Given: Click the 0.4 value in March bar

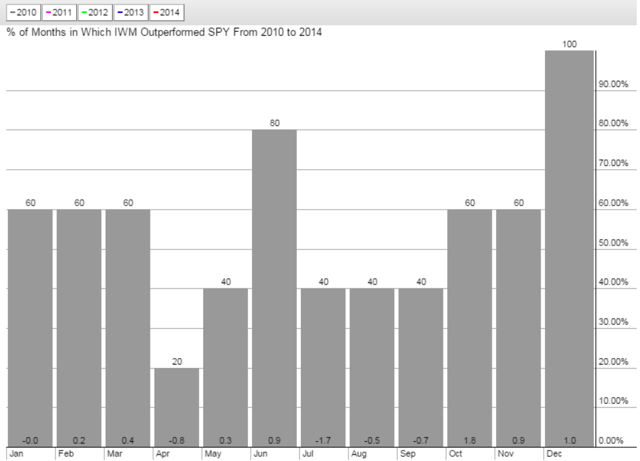Looking at the screenshot, I should pos(128,441).
